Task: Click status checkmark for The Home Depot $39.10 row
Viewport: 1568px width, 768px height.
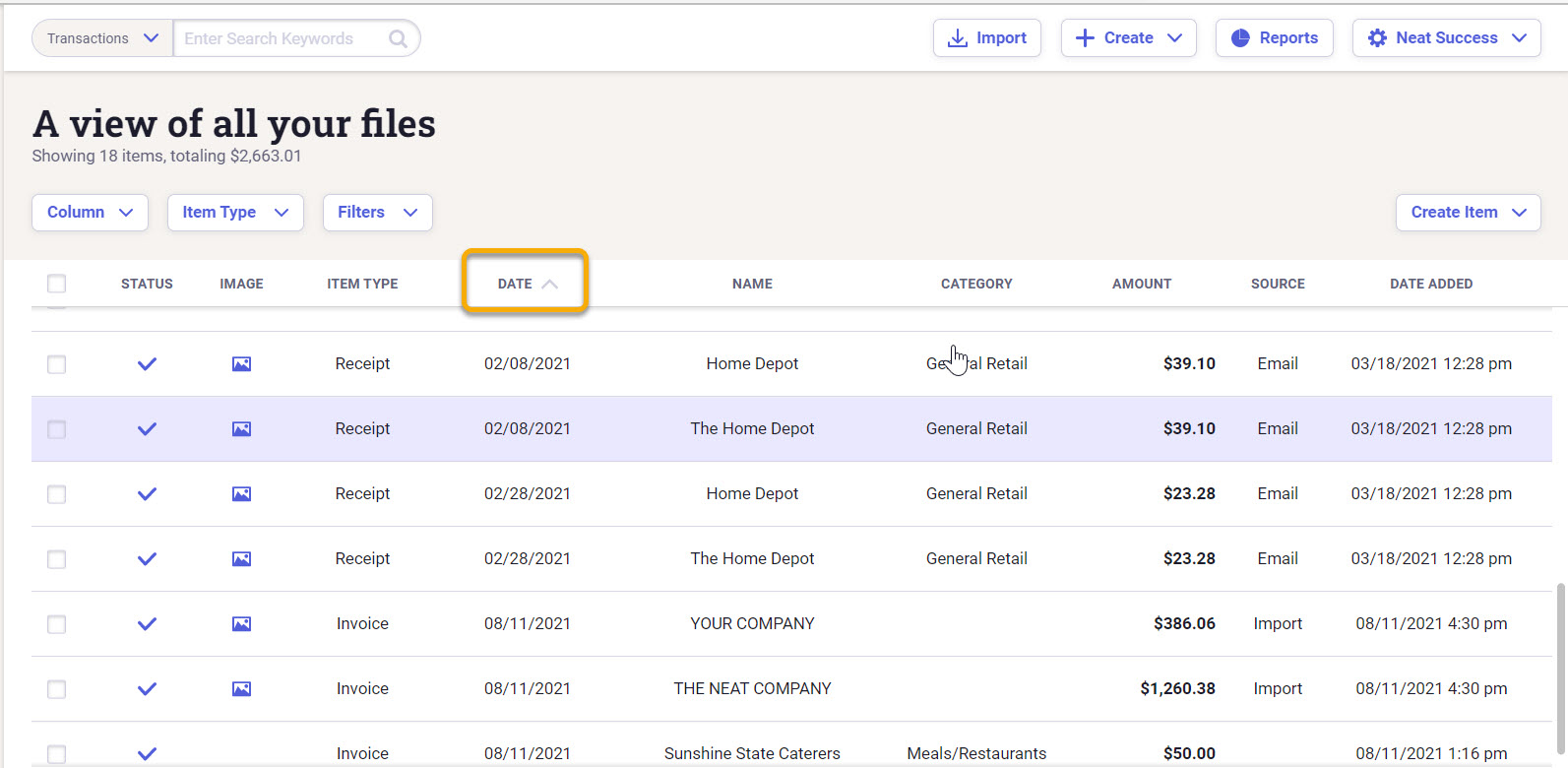Action: [147, 429]
